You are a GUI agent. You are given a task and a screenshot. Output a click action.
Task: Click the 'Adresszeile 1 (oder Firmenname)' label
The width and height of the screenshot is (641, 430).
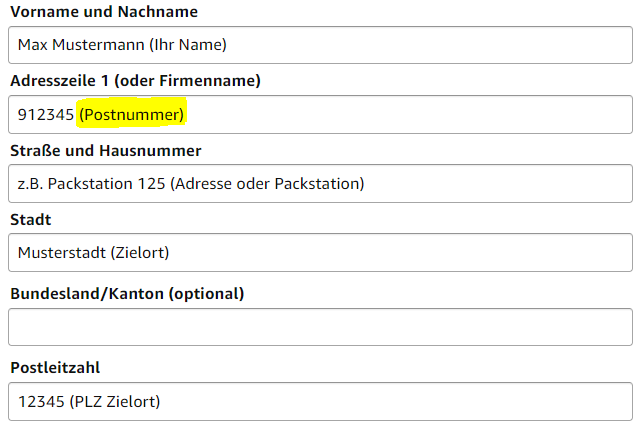pos(135,80)
